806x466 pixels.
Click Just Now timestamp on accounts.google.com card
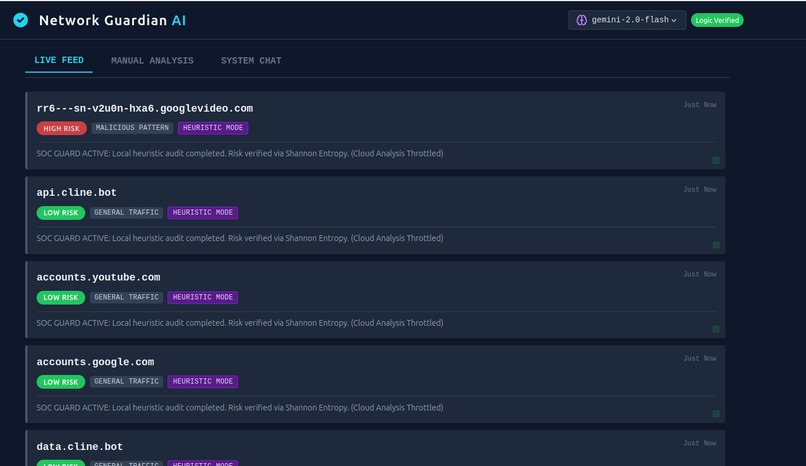pyautogui.click(x=700, y=359)
